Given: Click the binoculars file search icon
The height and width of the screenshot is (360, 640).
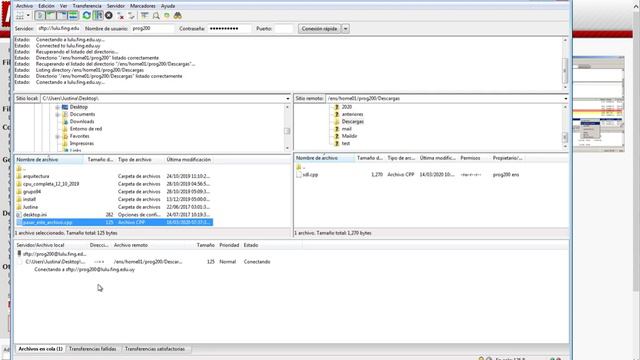Looking at the screenshot, I should 178,16.
